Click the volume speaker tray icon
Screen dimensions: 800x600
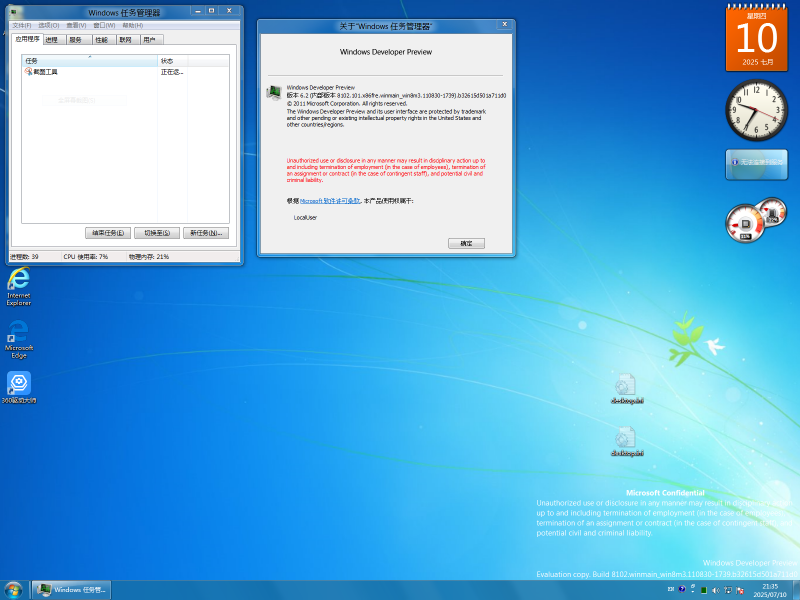tap(715, 590)
